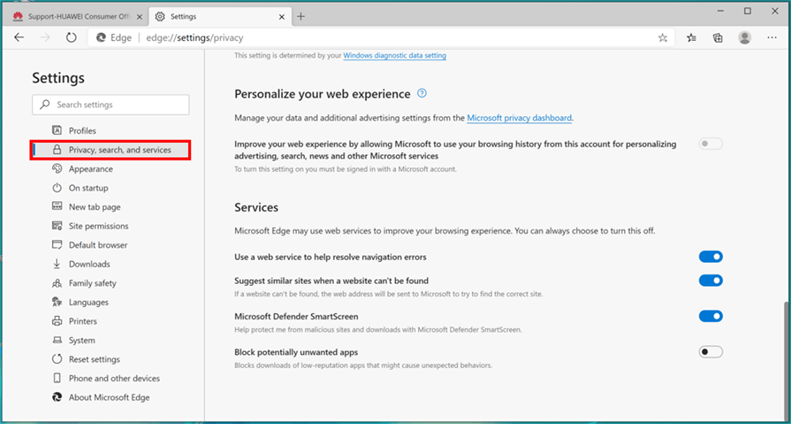791x424 pixels.
Task: Toggle browsing history personalization switch
Action: tap(710, 144)
